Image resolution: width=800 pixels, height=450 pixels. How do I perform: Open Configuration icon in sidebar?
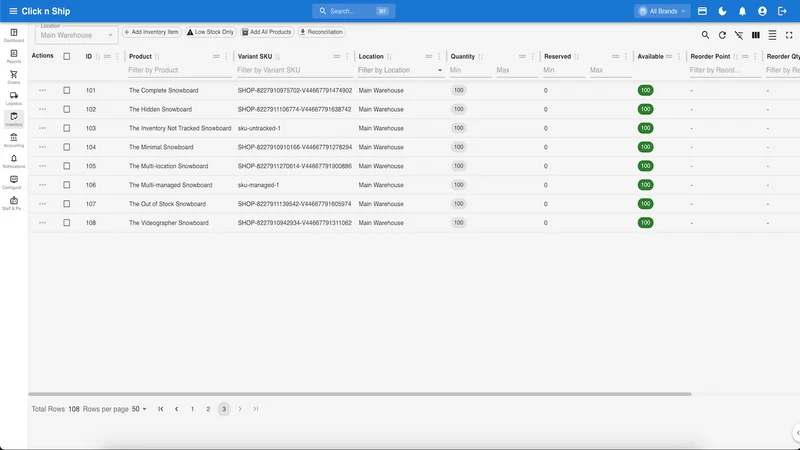[x=14, y=182]
